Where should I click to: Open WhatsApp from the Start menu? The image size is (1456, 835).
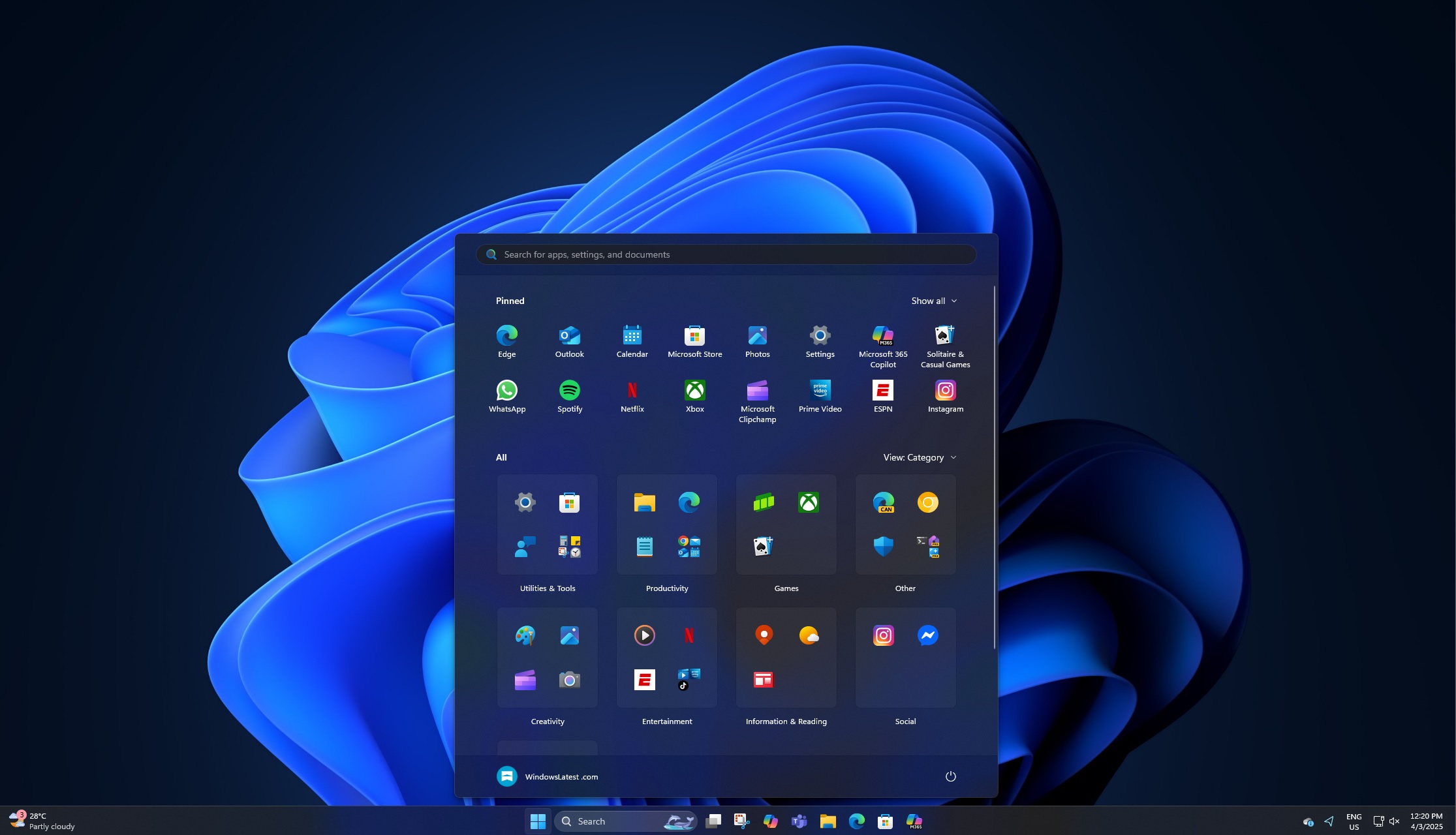tap(507, 390)
